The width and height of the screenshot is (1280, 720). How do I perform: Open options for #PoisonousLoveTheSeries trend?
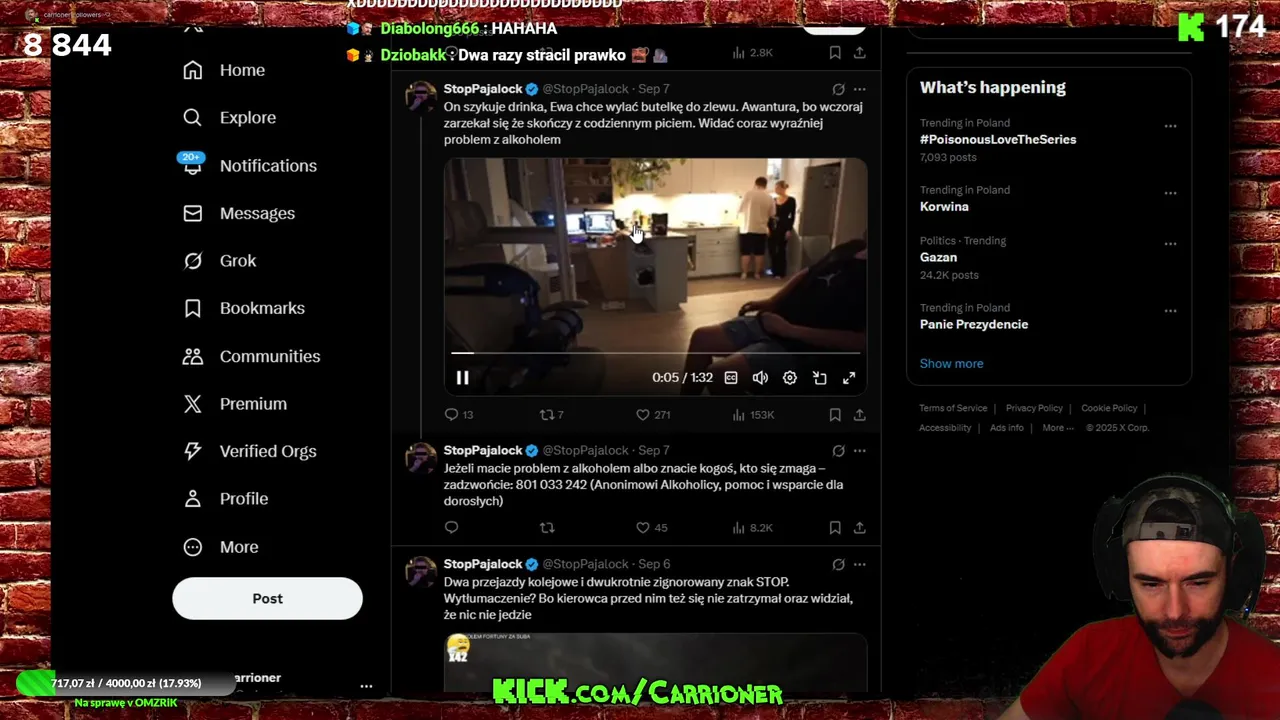point(1170,126)
